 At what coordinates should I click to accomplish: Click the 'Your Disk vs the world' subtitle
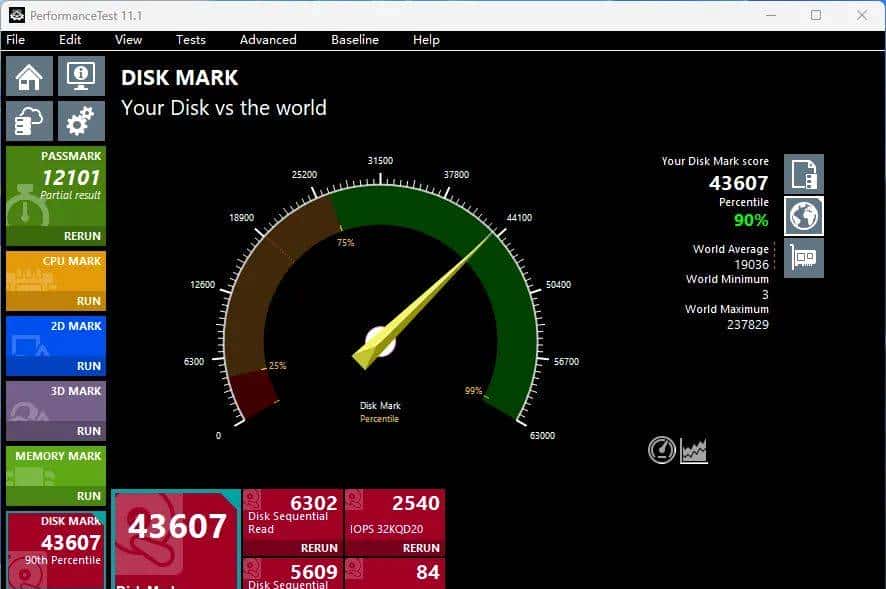(x=224, y=108)
